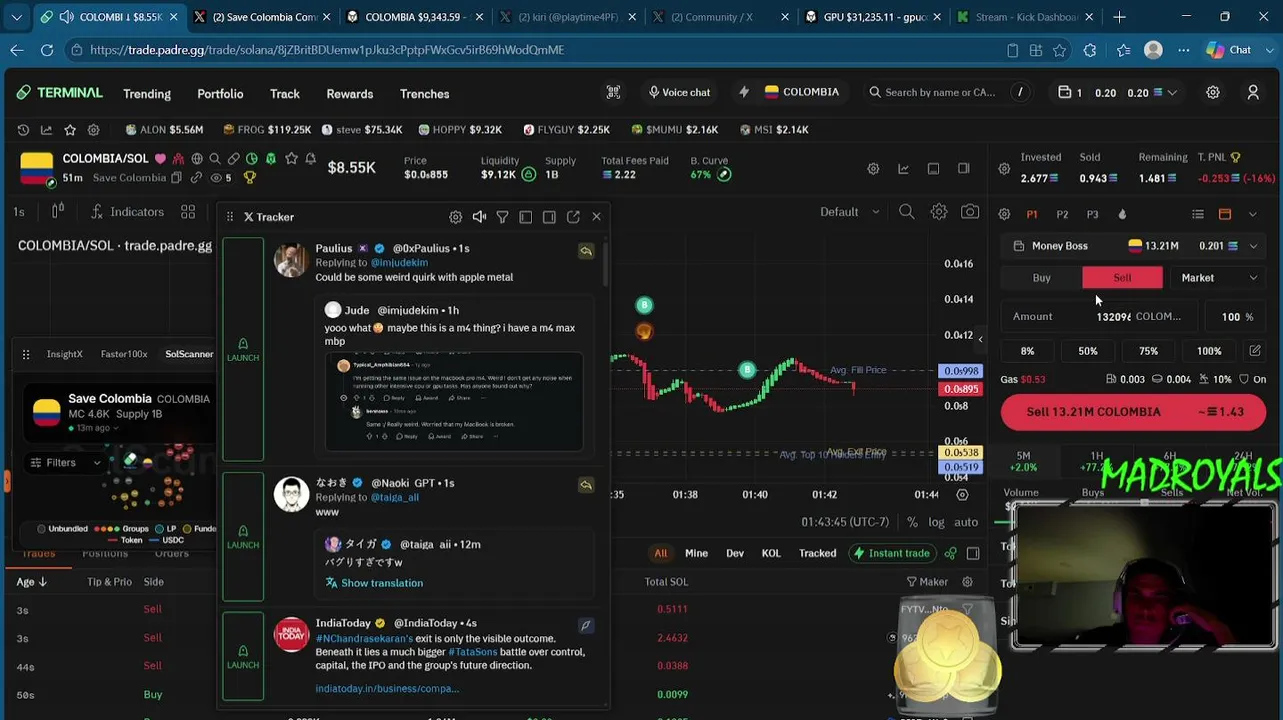Sort trades by the Age column
1283x720 pixels.
coord(32,582)
